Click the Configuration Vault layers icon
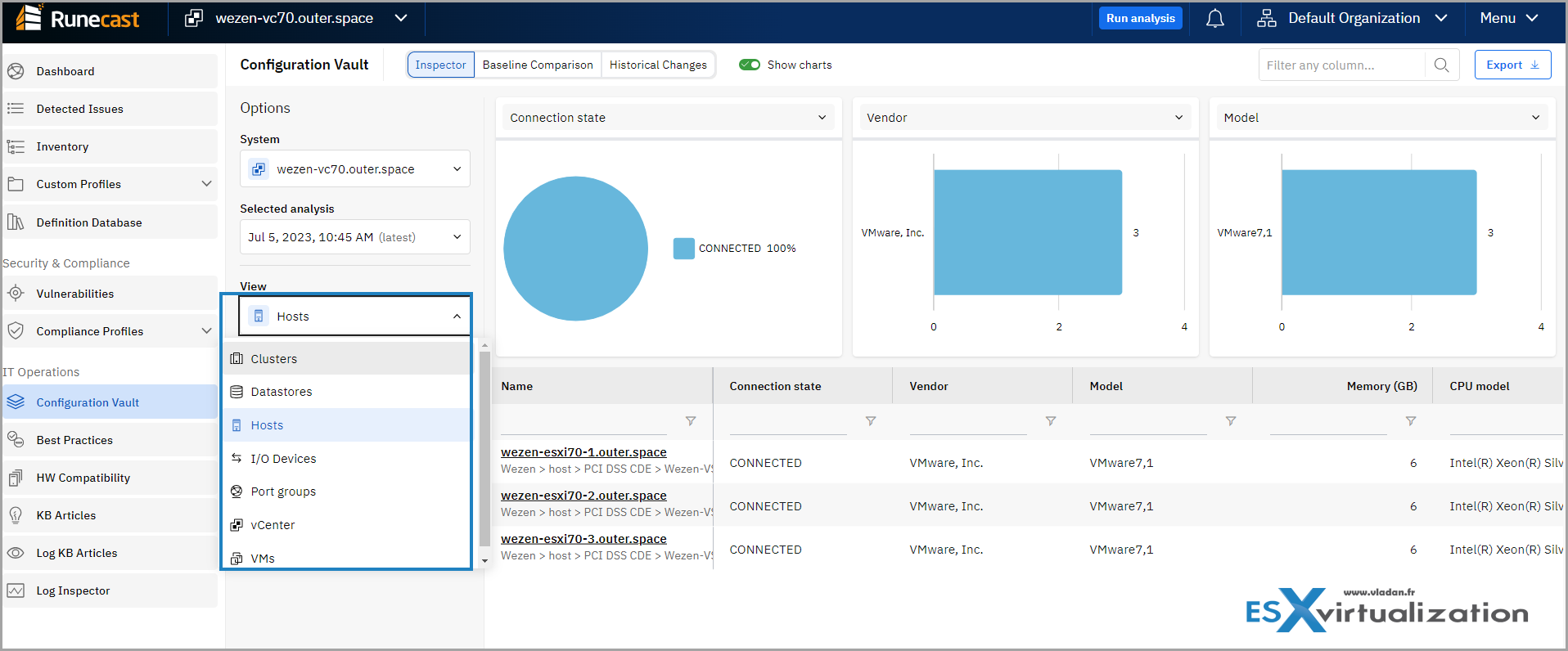1568x651 pixels. pyautogui.click(x=16, y=402)
